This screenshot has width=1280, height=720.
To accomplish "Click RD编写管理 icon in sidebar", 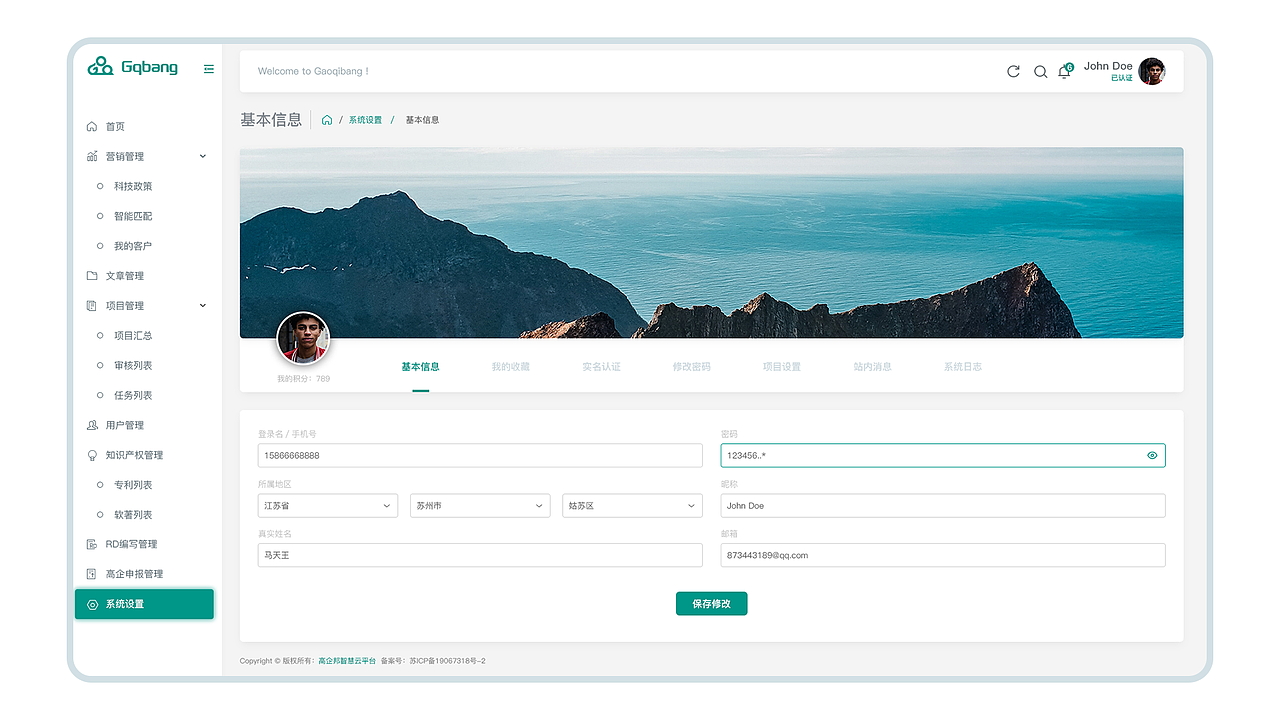I will (92, 544).
